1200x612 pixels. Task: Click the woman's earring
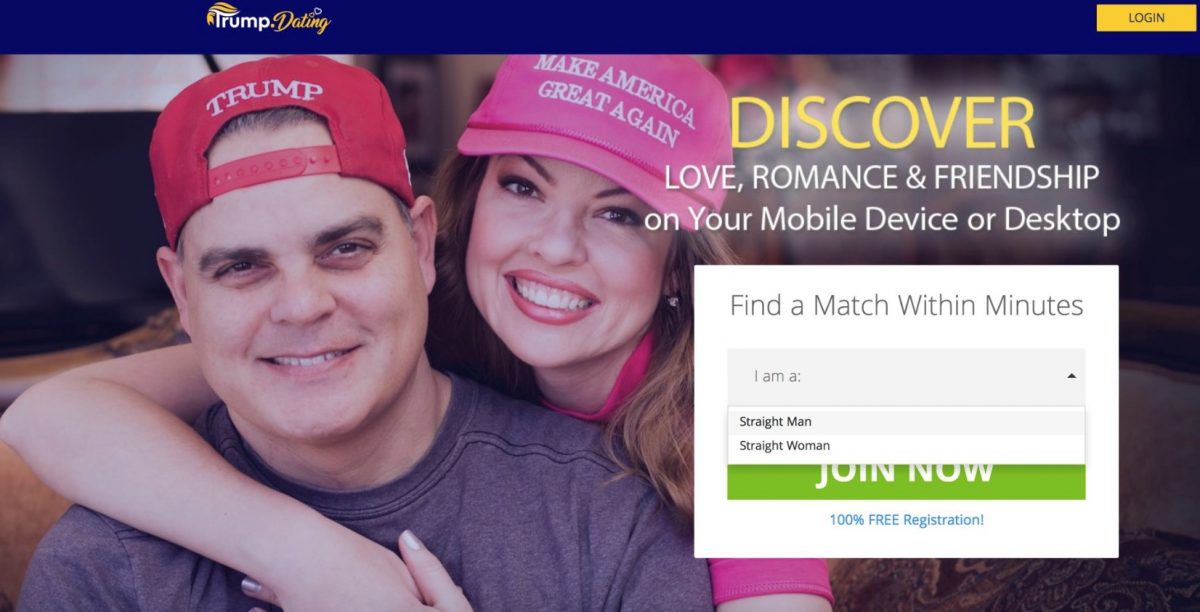[x=672, y=301]
